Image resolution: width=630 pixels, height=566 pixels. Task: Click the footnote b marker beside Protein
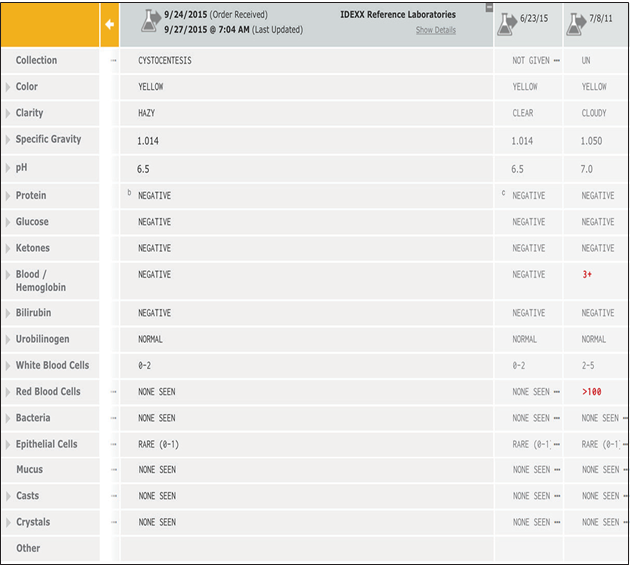point(129,193)
